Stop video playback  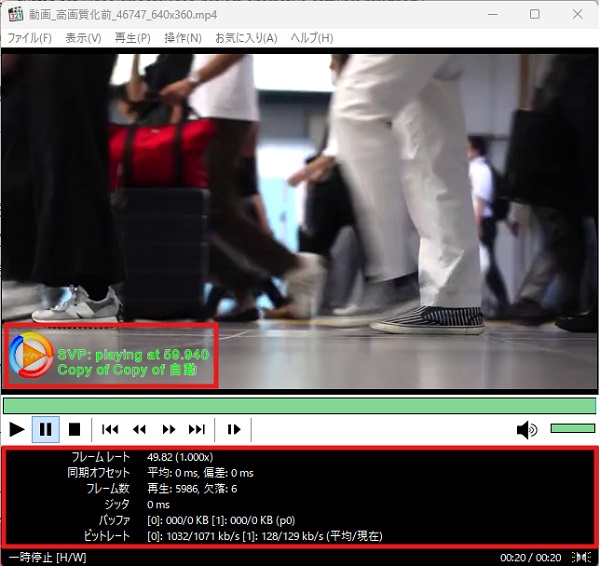tap(73, 430)
